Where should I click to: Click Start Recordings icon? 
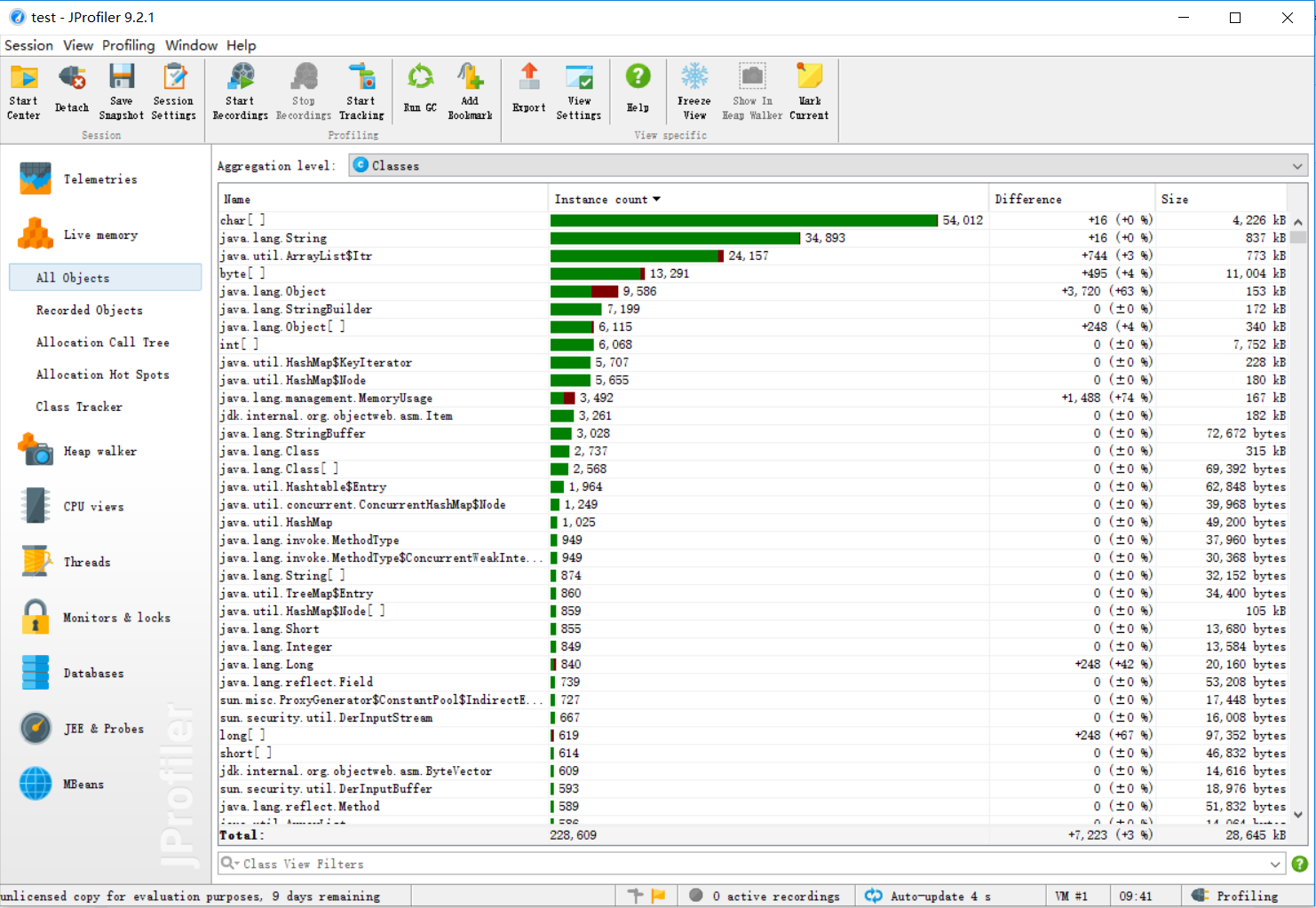point(241,91)
